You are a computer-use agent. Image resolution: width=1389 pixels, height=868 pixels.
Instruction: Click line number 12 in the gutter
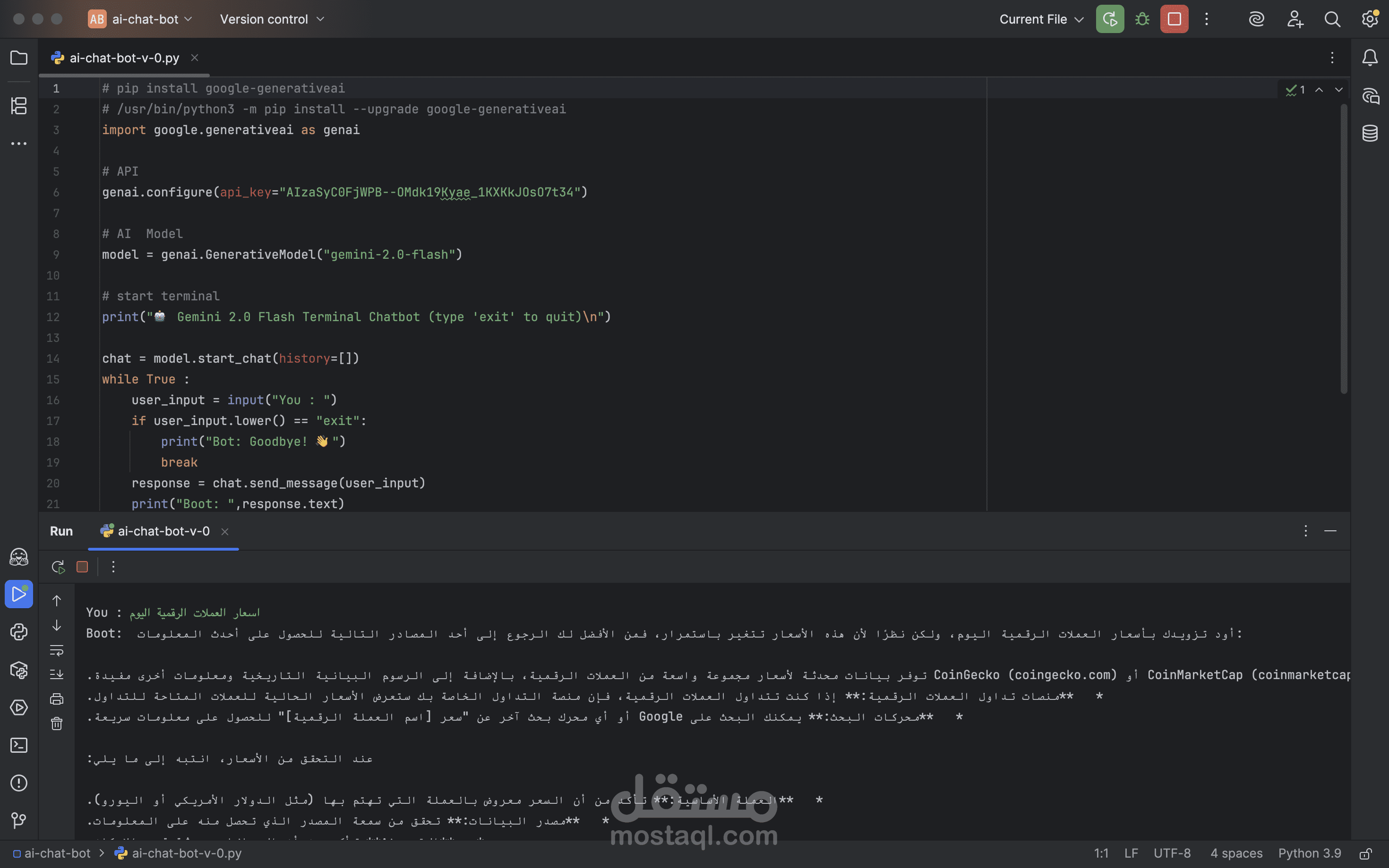click(x=53, y=317)
